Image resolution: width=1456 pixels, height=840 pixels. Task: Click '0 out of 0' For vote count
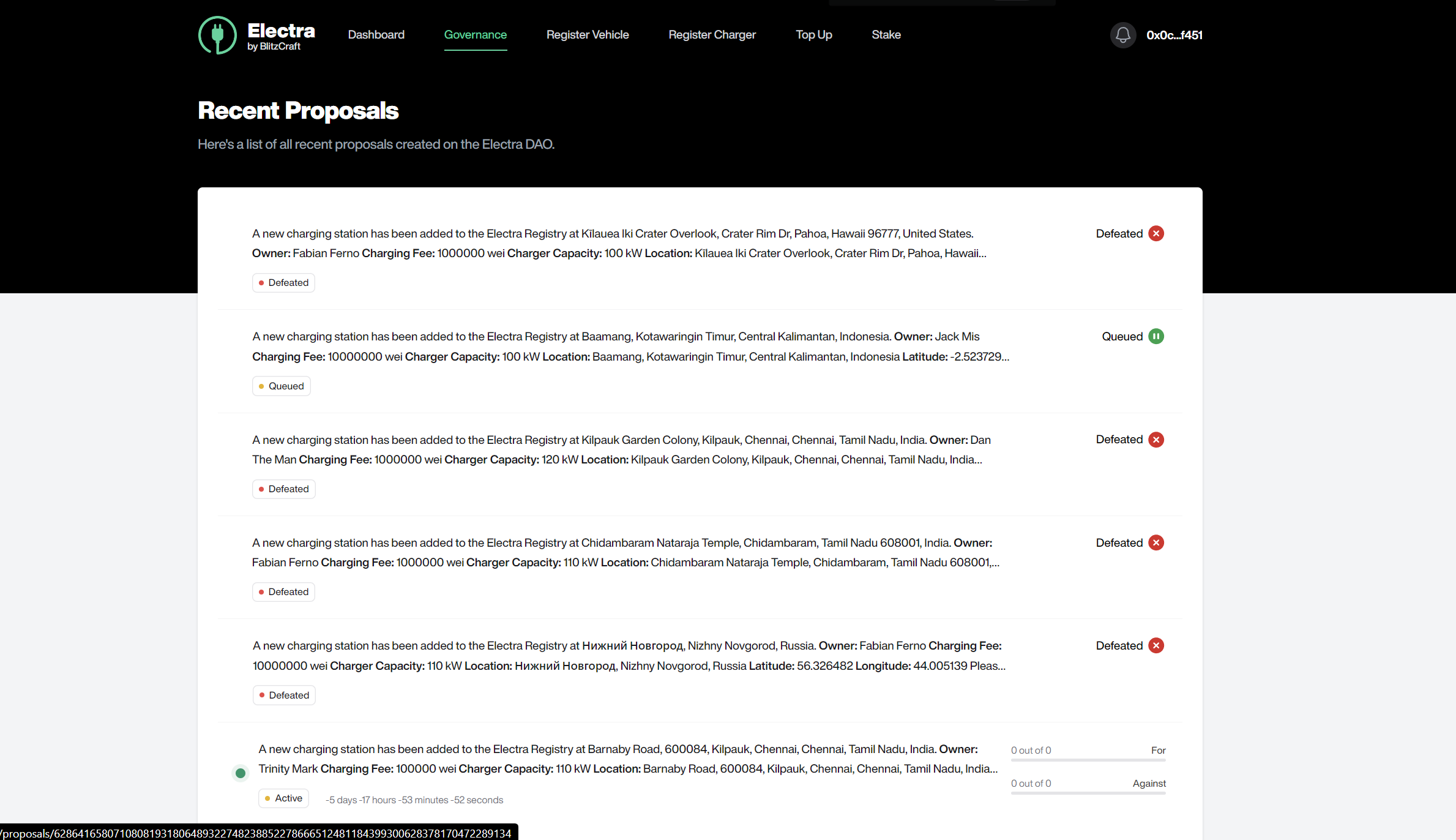click(1031, 750)
